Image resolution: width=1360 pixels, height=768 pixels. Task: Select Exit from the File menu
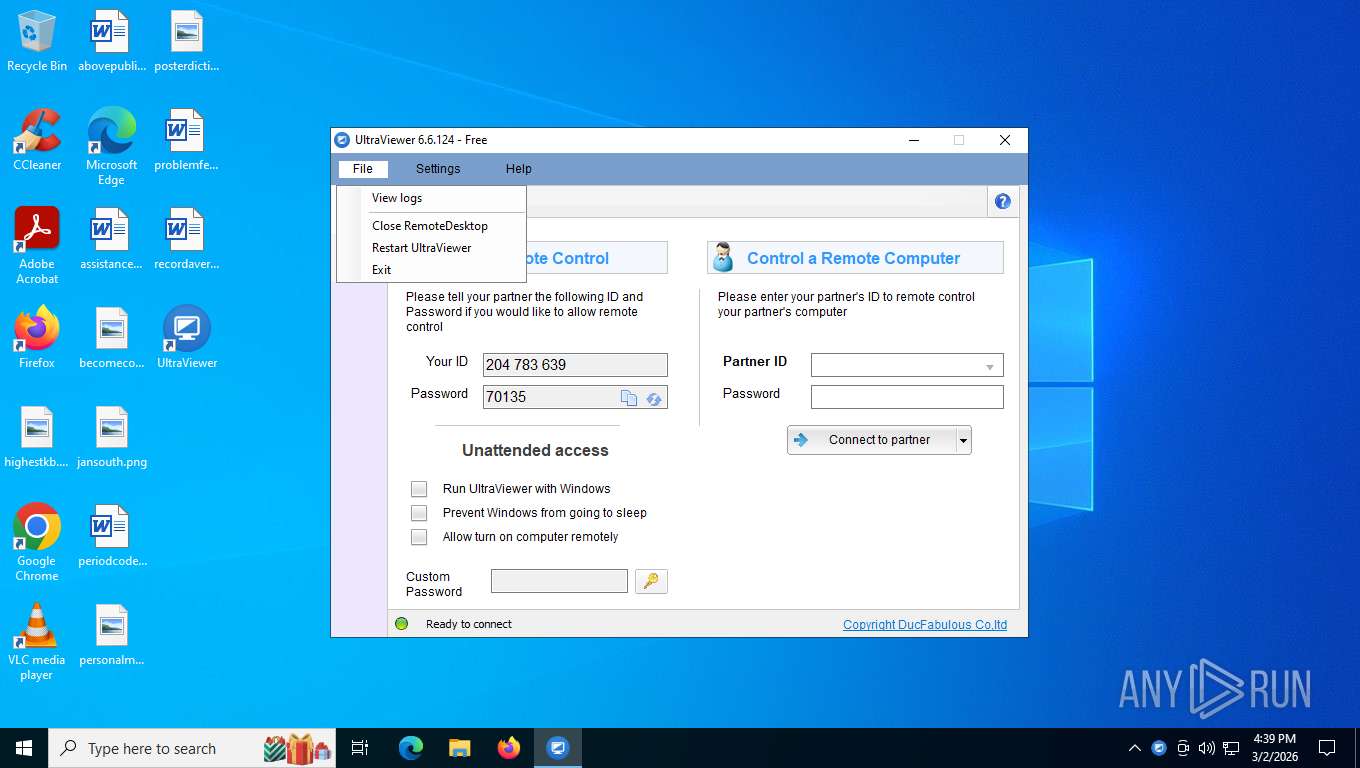[x=432, y=270]
